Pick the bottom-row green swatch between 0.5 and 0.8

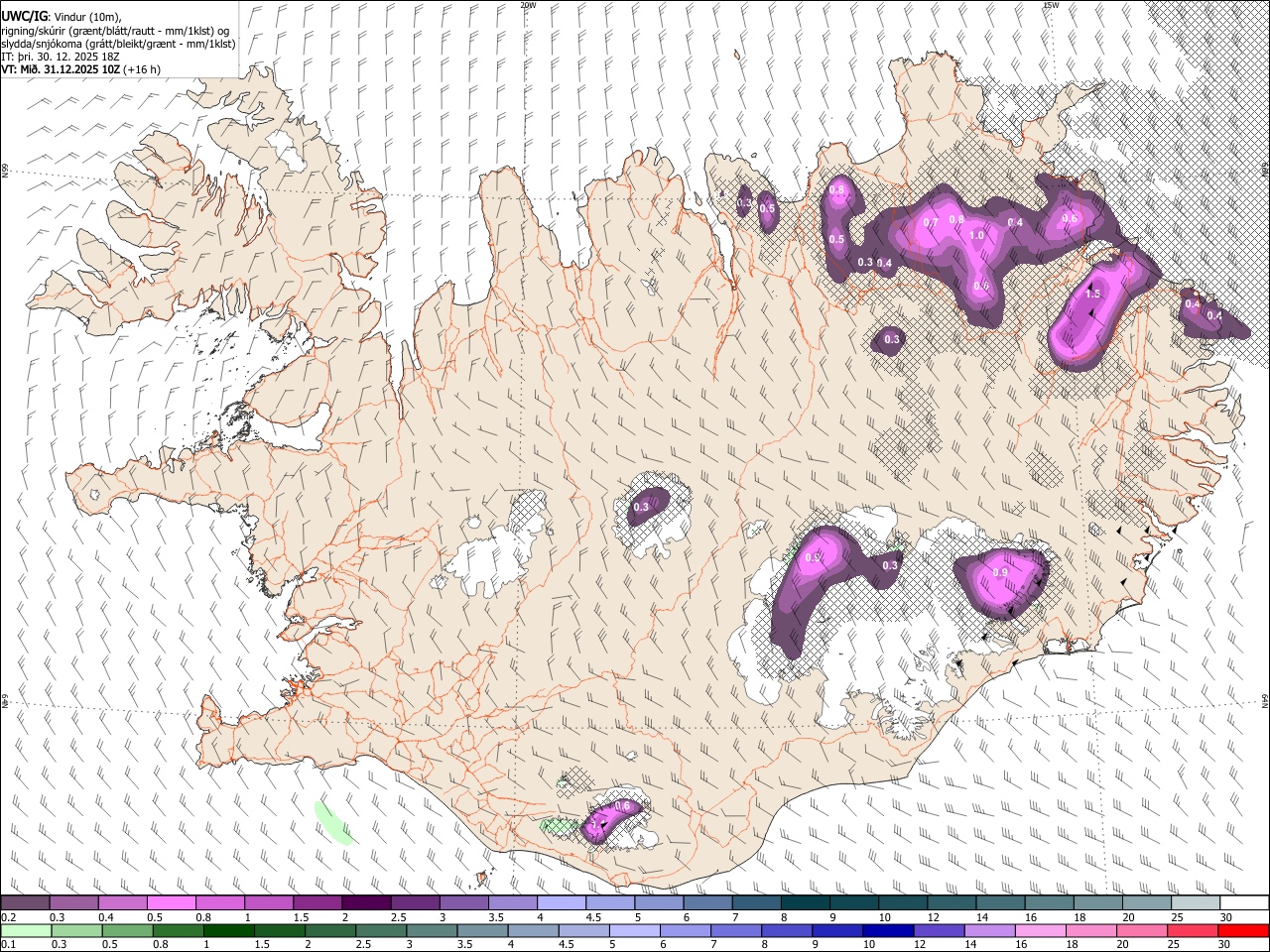[x=128, y=931]
